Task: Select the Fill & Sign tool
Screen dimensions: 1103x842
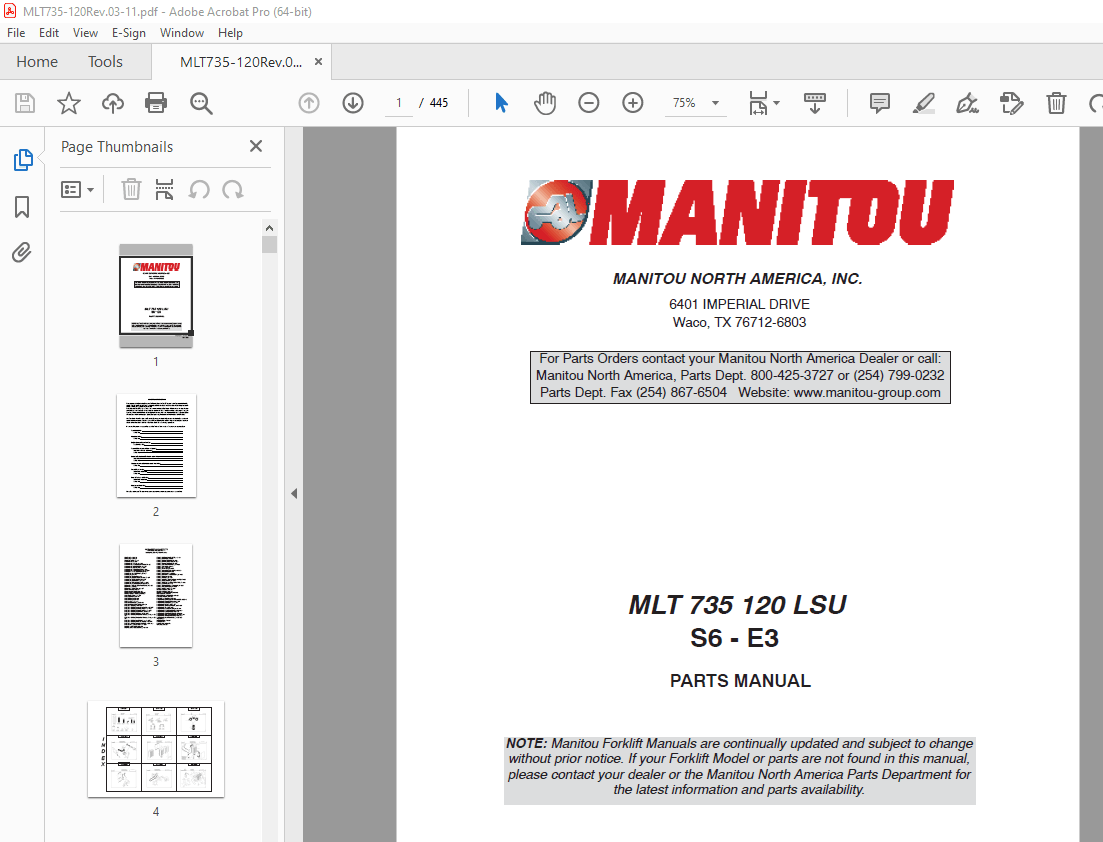Action: click(x=966, y=103)
